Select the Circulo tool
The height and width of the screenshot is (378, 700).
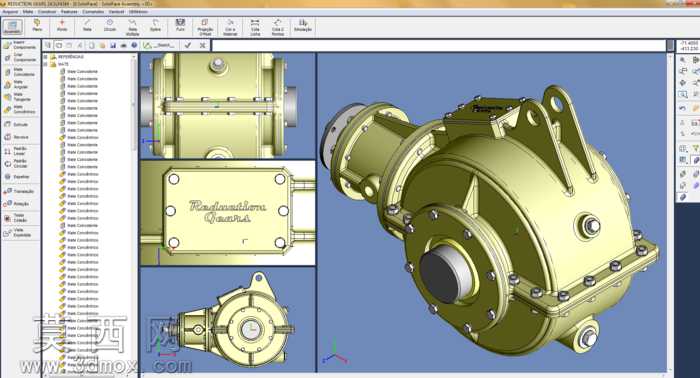pyautogui.click(x=110, y=25)
